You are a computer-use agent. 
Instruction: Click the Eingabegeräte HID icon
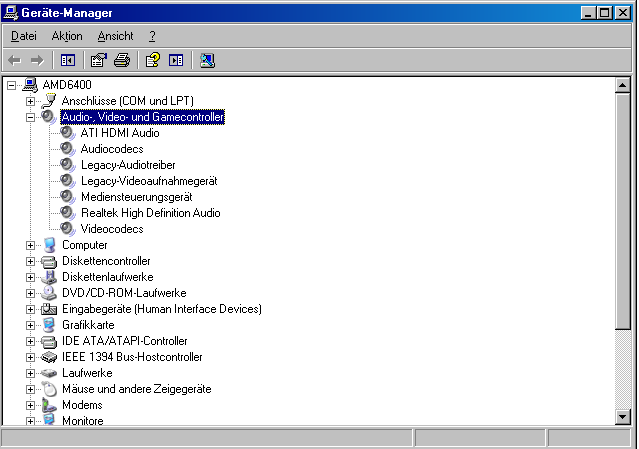point(49,309)
